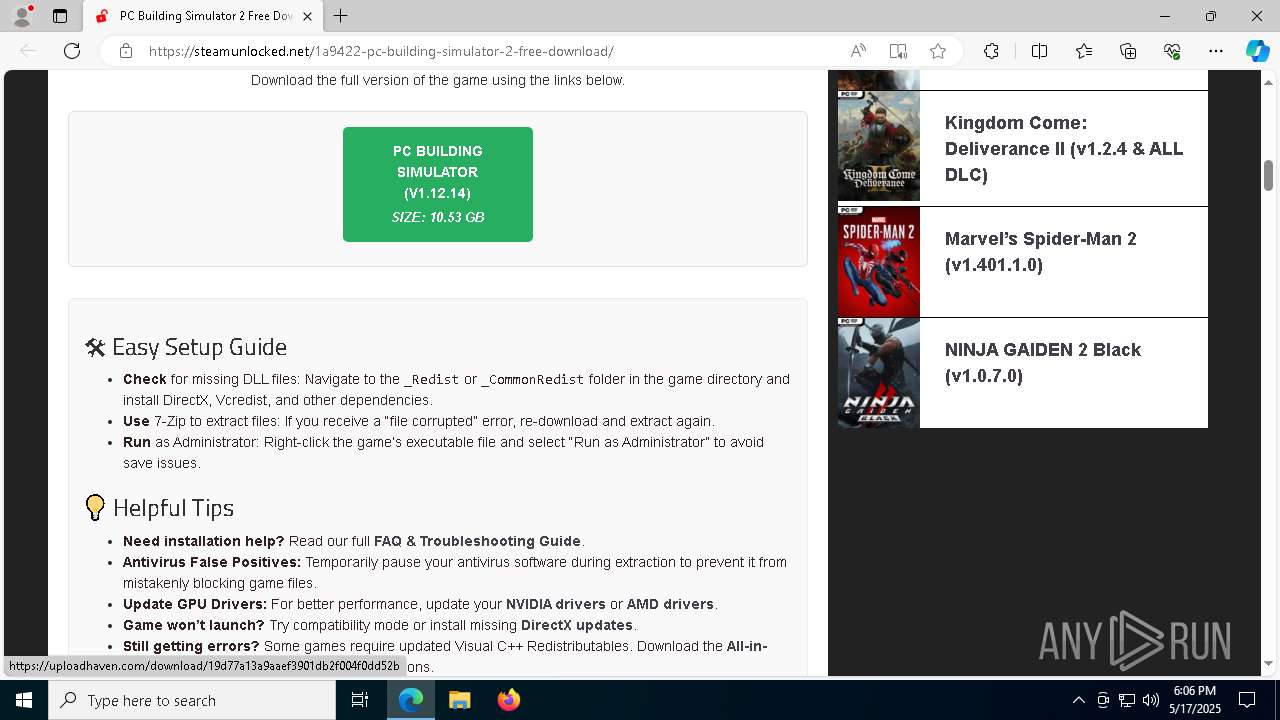Close the PC Building Simulator 2 tab
The height and width of the screenshot is (720, 1280).
pos(308,16)
